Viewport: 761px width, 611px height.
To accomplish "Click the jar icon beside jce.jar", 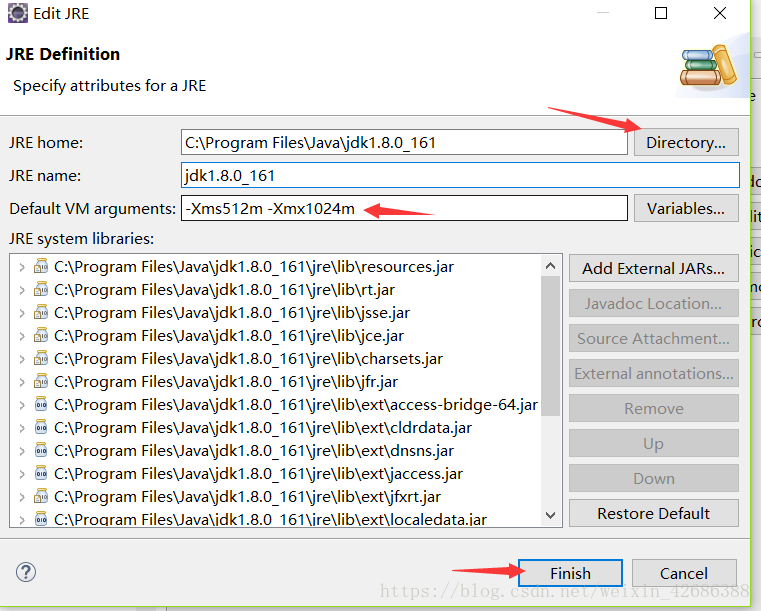I will [41, 335].
